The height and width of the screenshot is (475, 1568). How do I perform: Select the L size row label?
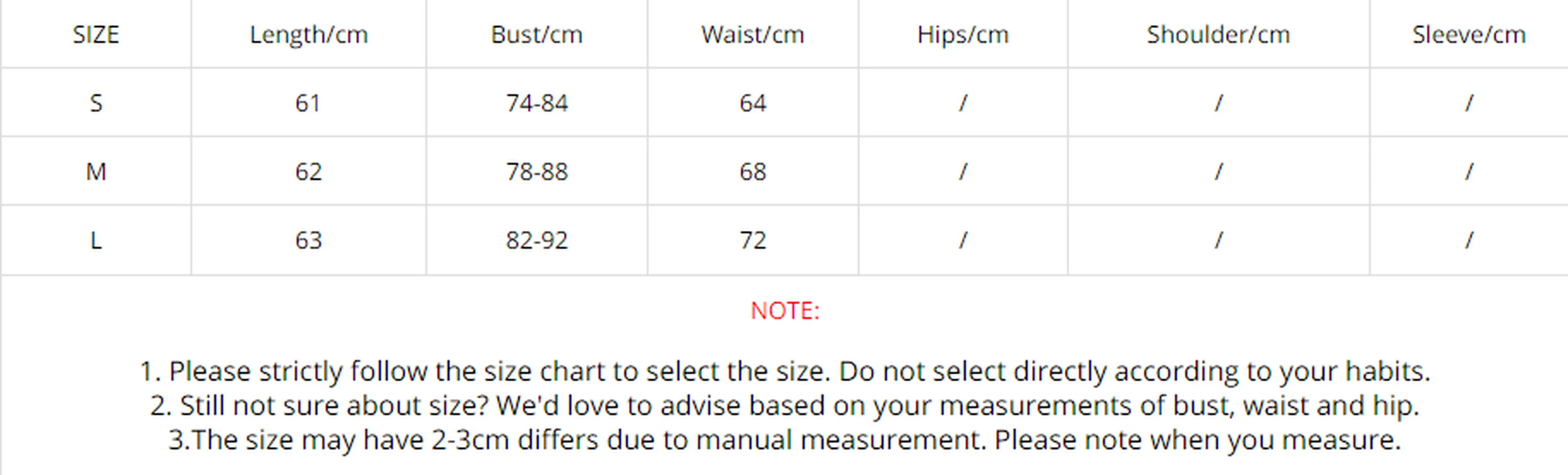point(96,240)
